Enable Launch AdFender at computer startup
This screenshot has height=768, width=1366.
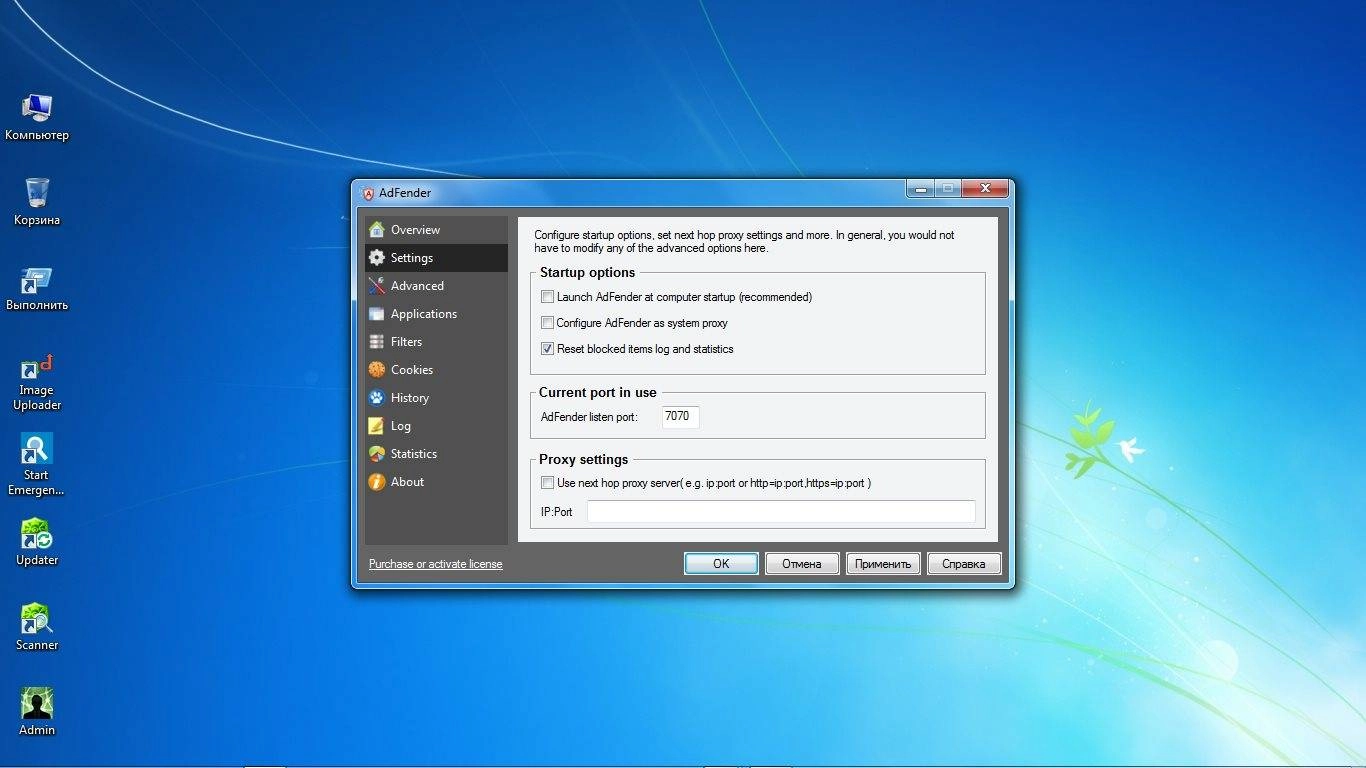tap(547, 297)
